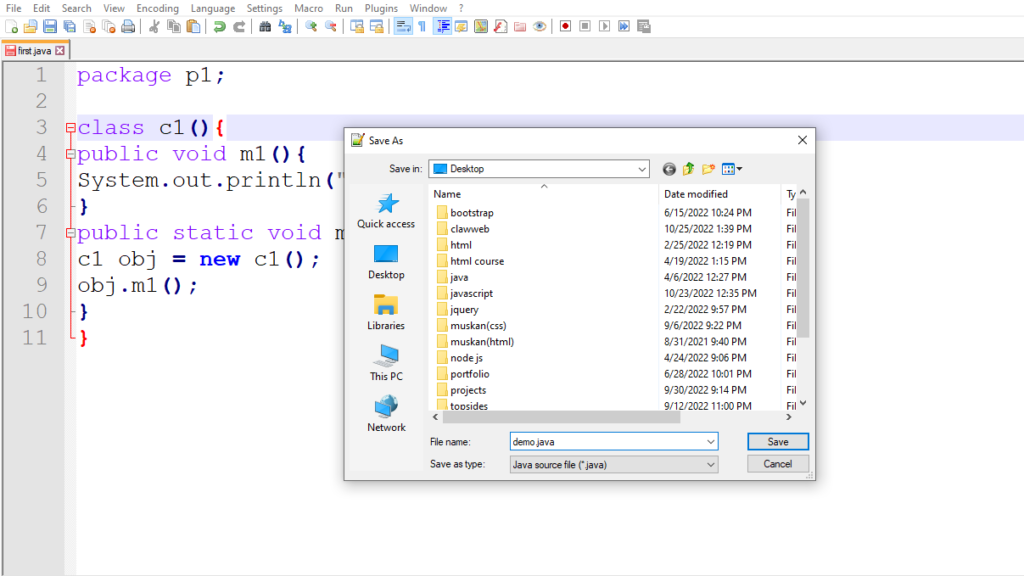Select Network in places bar
The height and width of the screenshot is (576, 1024).
click(386, 414)
